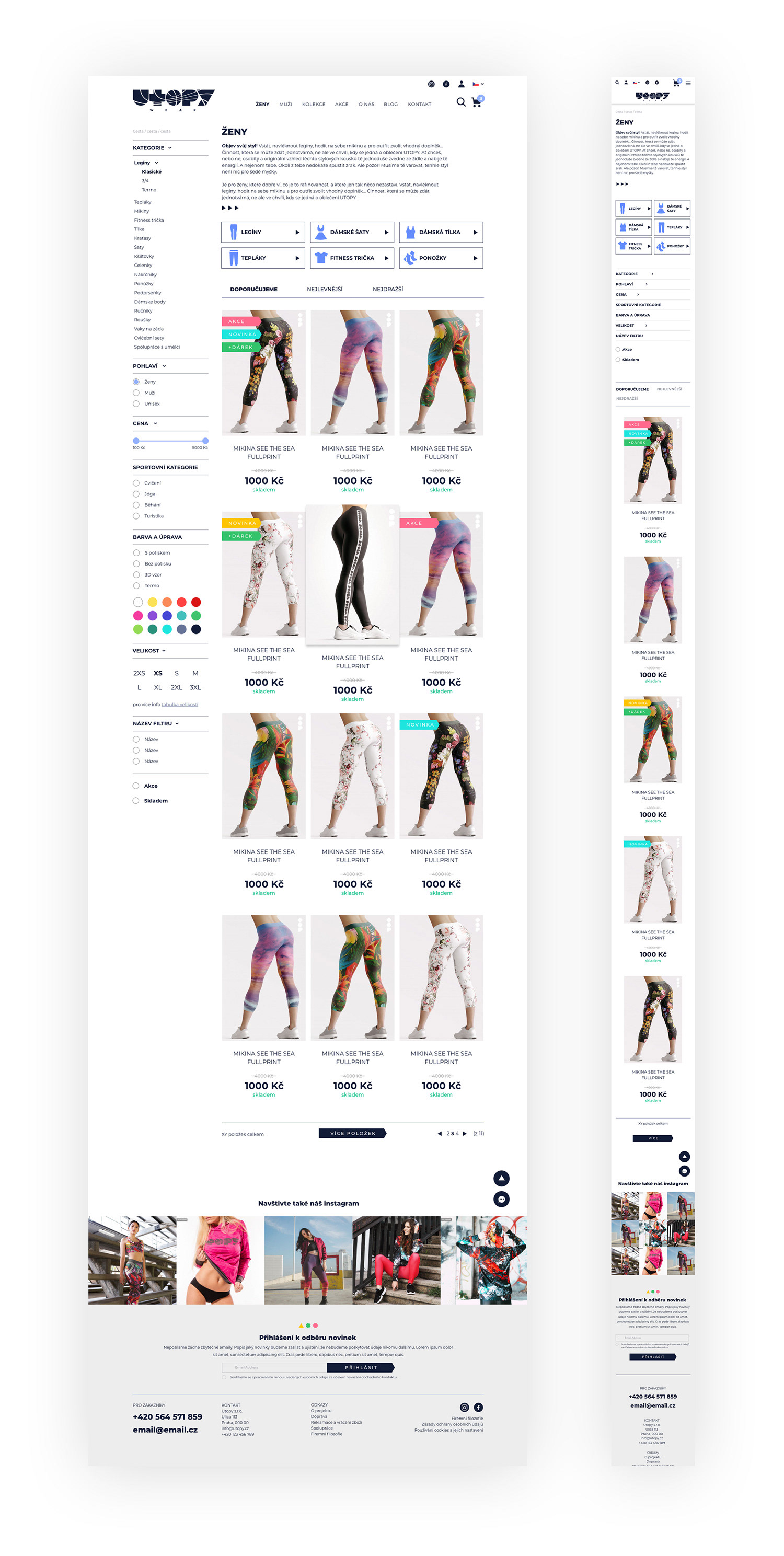The image size is (784, 1556).
Task: Pick the yellow color swatch filter
Action: click(x=152, y=602)
